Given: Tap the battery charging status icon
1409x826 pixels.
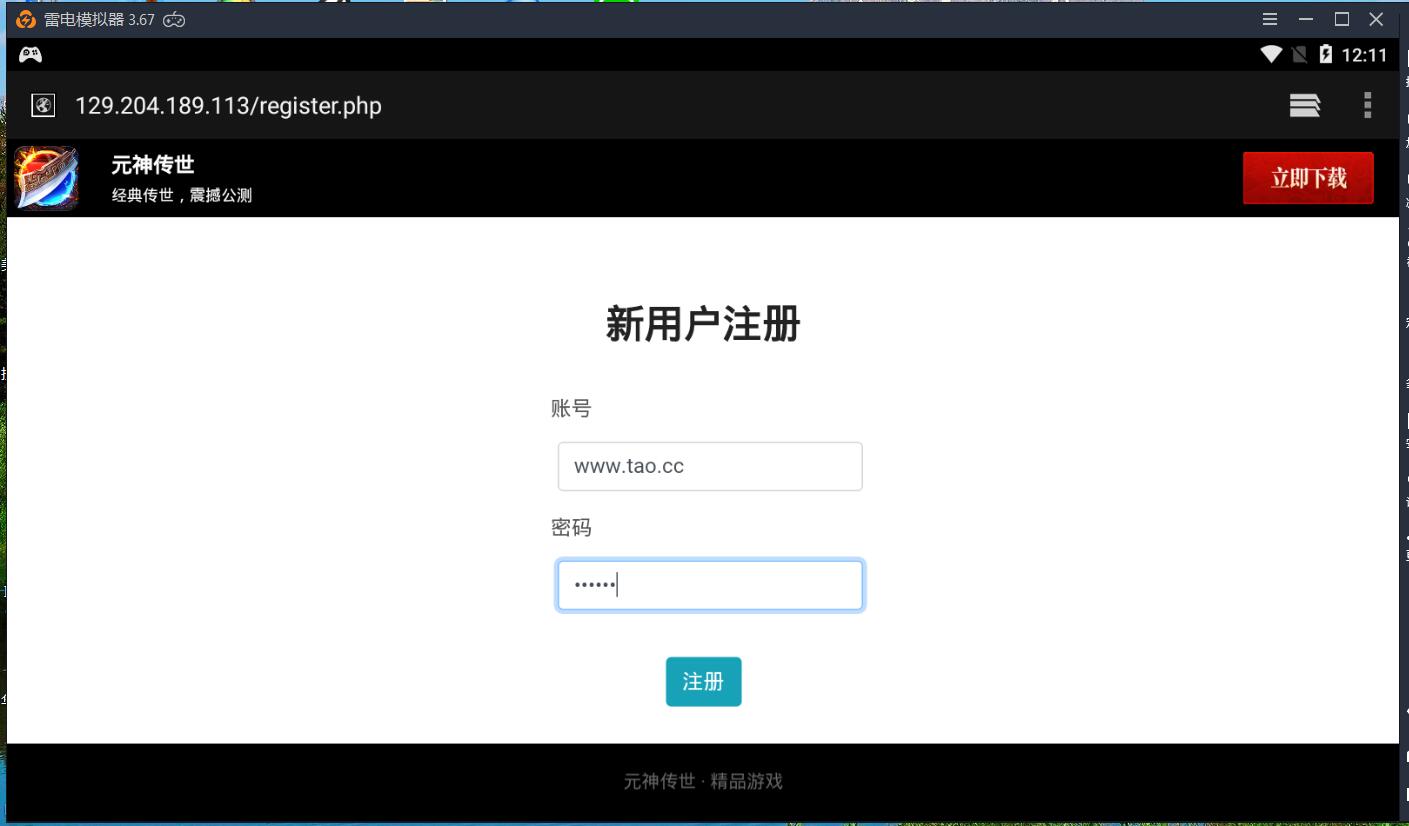Looking at the screenshot, I should (1326, 55).
